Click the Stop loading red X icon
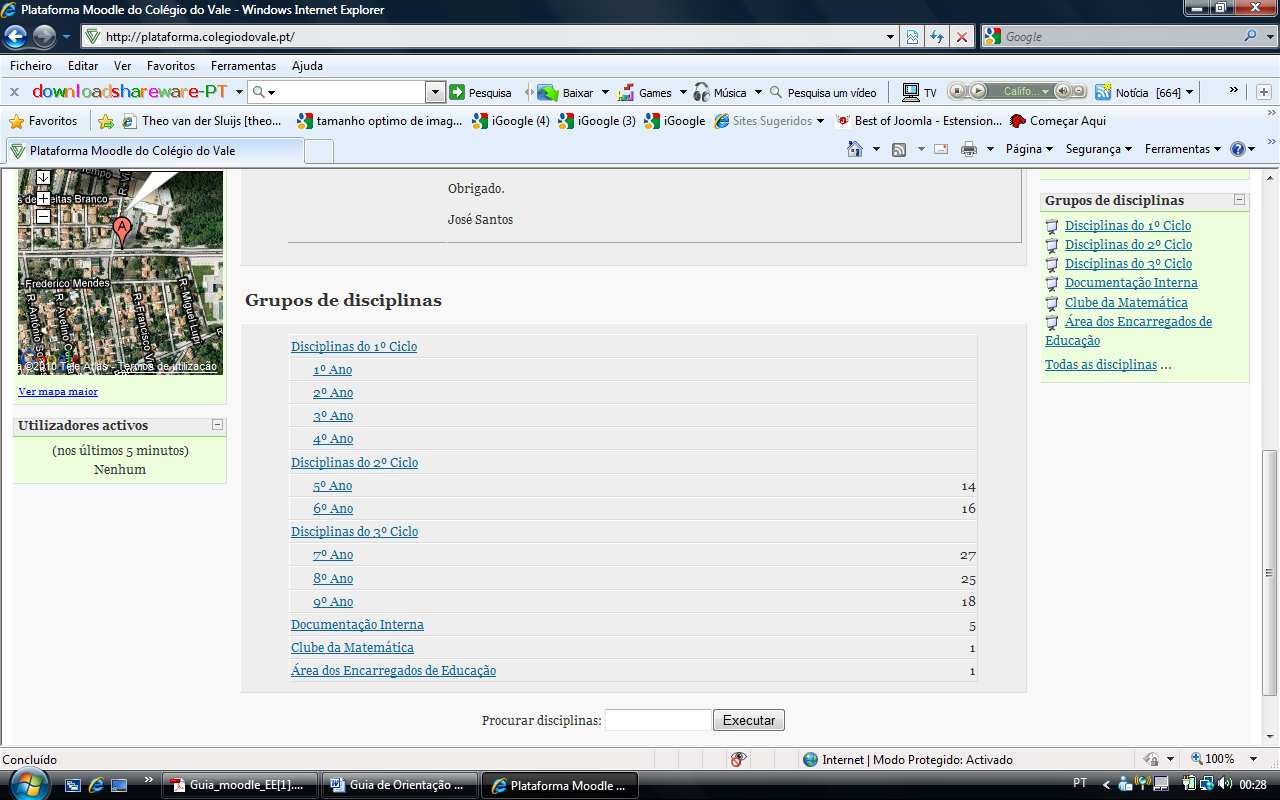This screenshot has height=800, width=1280. 961,37
